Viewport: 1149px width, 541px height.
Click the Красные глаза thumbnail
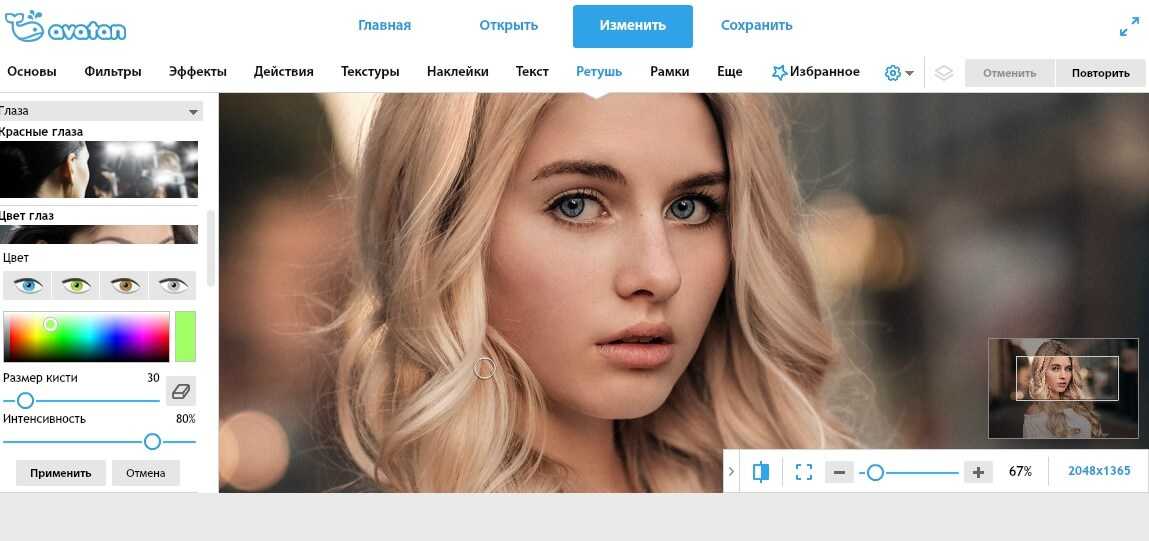[x=98, y=169]
